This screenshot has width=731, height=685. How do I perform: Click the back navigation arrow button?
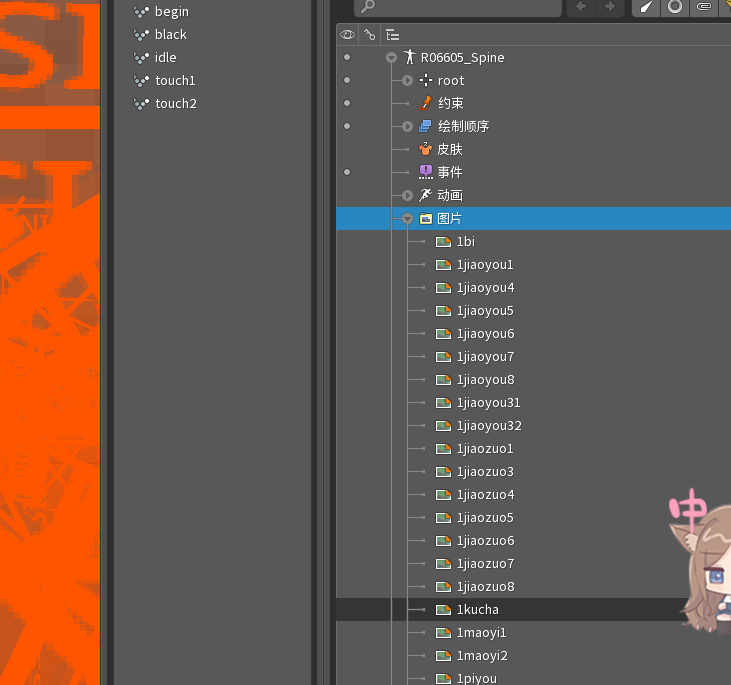click(x=581, y=7)
